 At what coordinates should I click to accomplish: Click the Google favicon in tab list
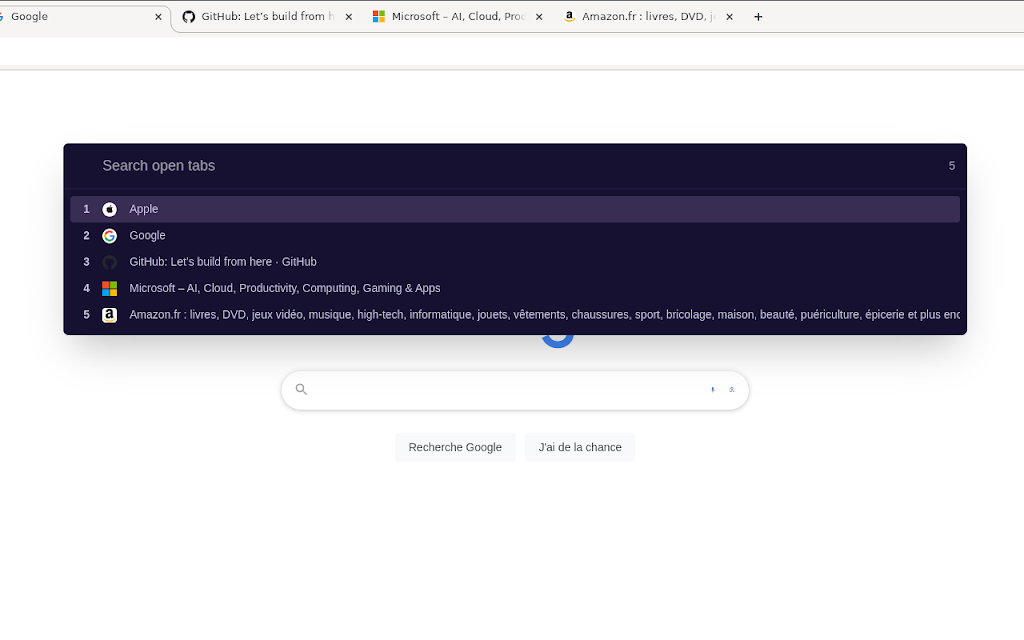(110, 236)
